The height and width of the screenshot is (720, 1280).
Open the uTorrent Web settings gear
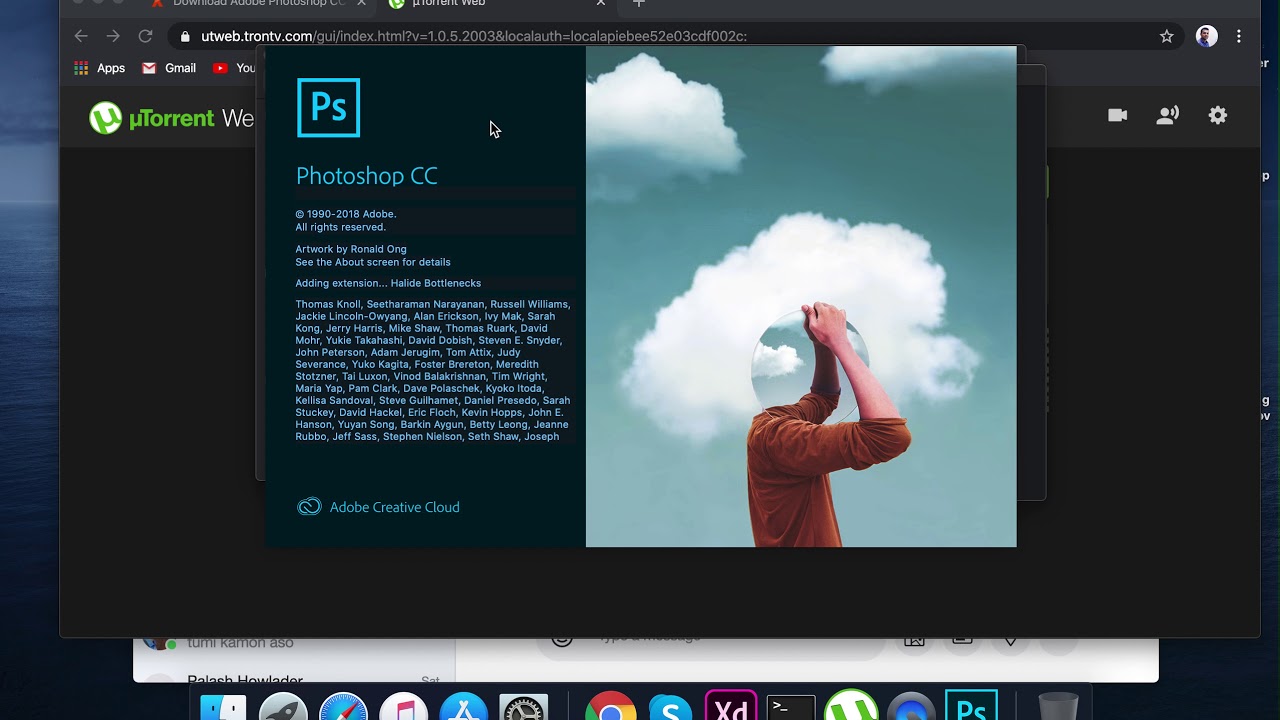(1217, 115)
